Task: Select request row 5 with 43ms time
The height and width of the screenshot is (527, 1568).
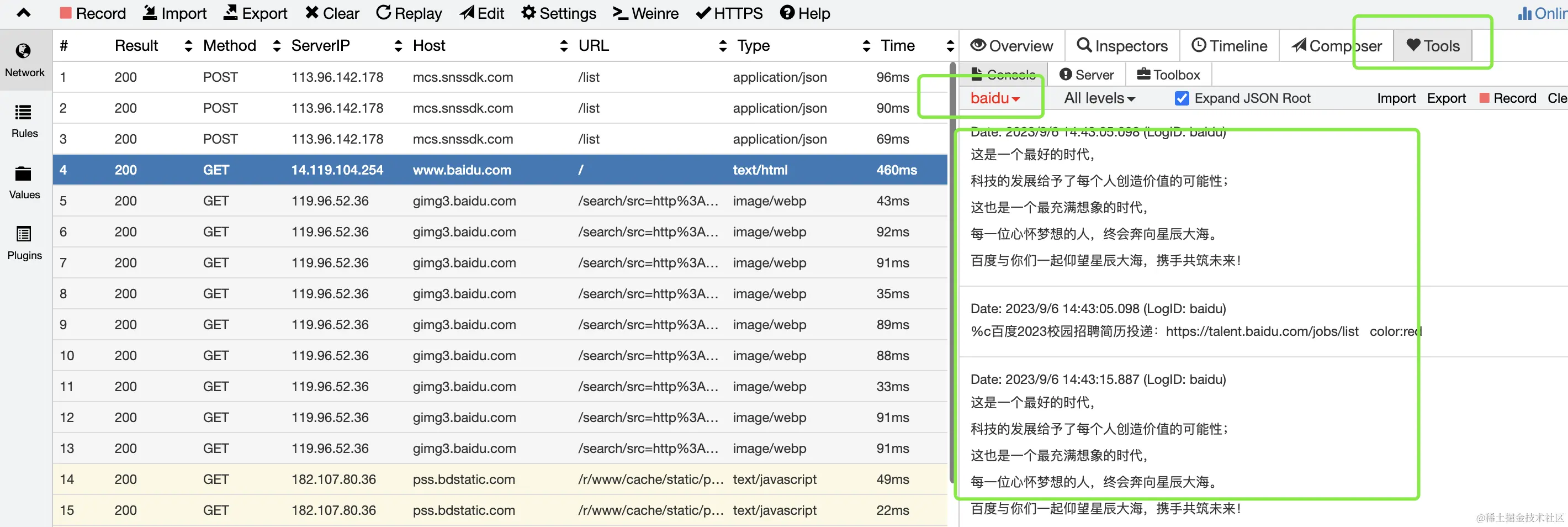Action: click(x=500, y=201)
